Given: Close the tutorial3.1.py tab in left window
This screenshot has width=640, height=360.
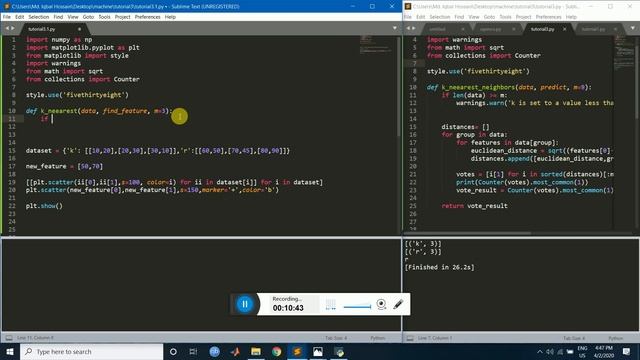Looking at the screenshot, I should tap(79, 29).
